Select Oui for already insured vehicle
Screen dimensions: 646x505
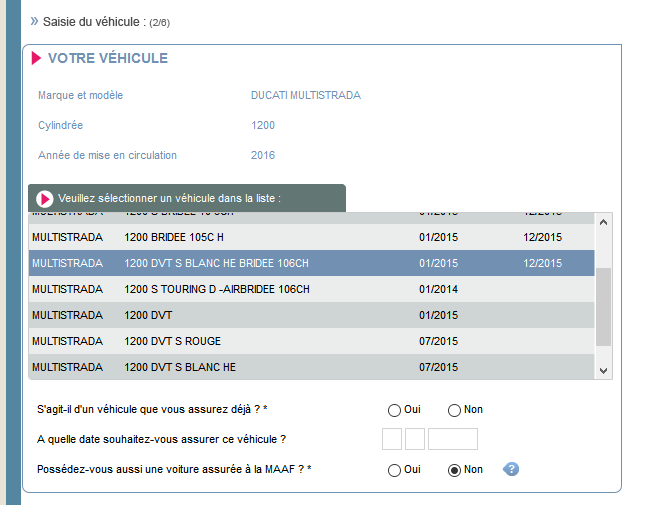[x=394, y=410]
